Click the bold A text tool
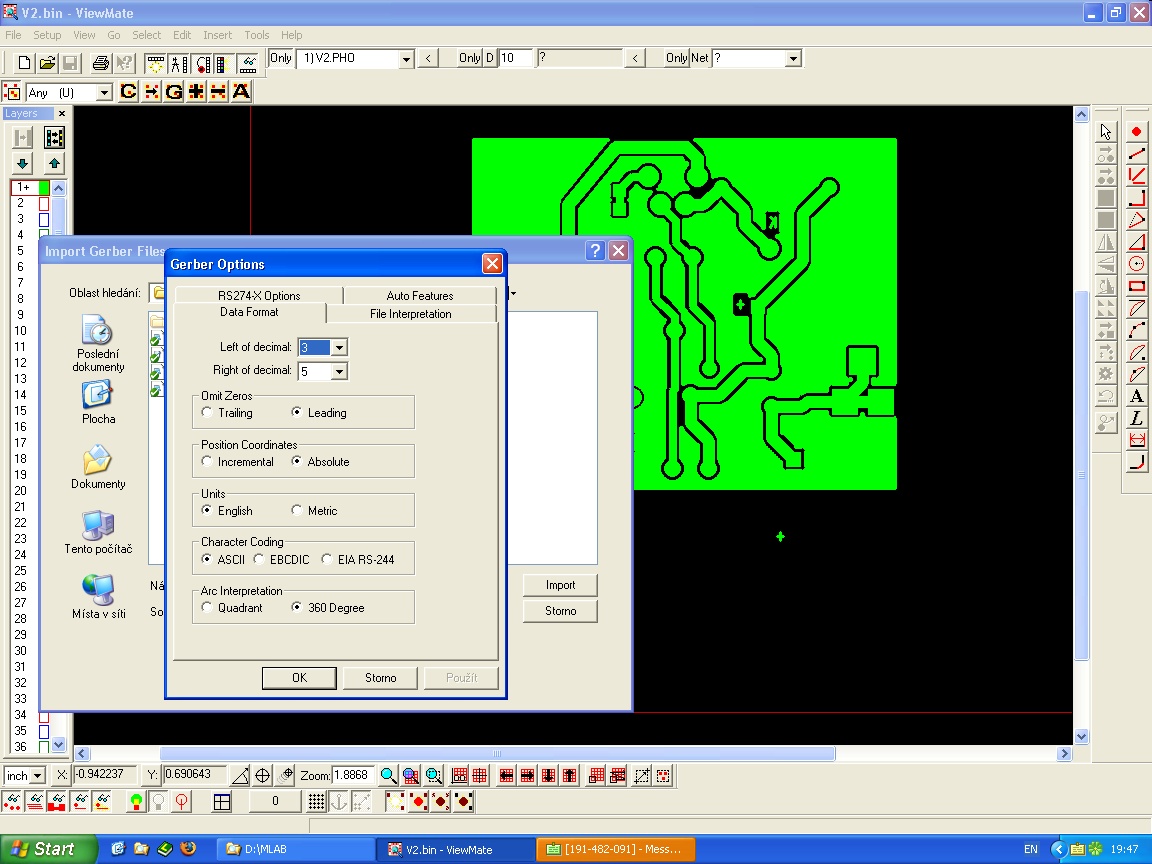This screenshot has width=1152, height=864. tap(1137, 396)
